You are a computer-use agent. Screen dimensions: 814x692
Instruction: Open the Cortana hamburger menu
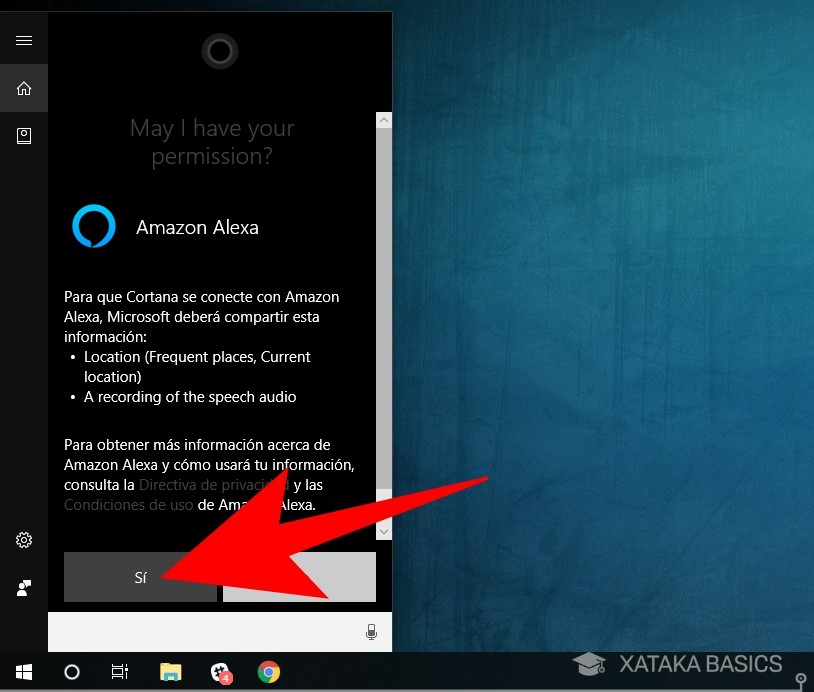pos(24,40)
